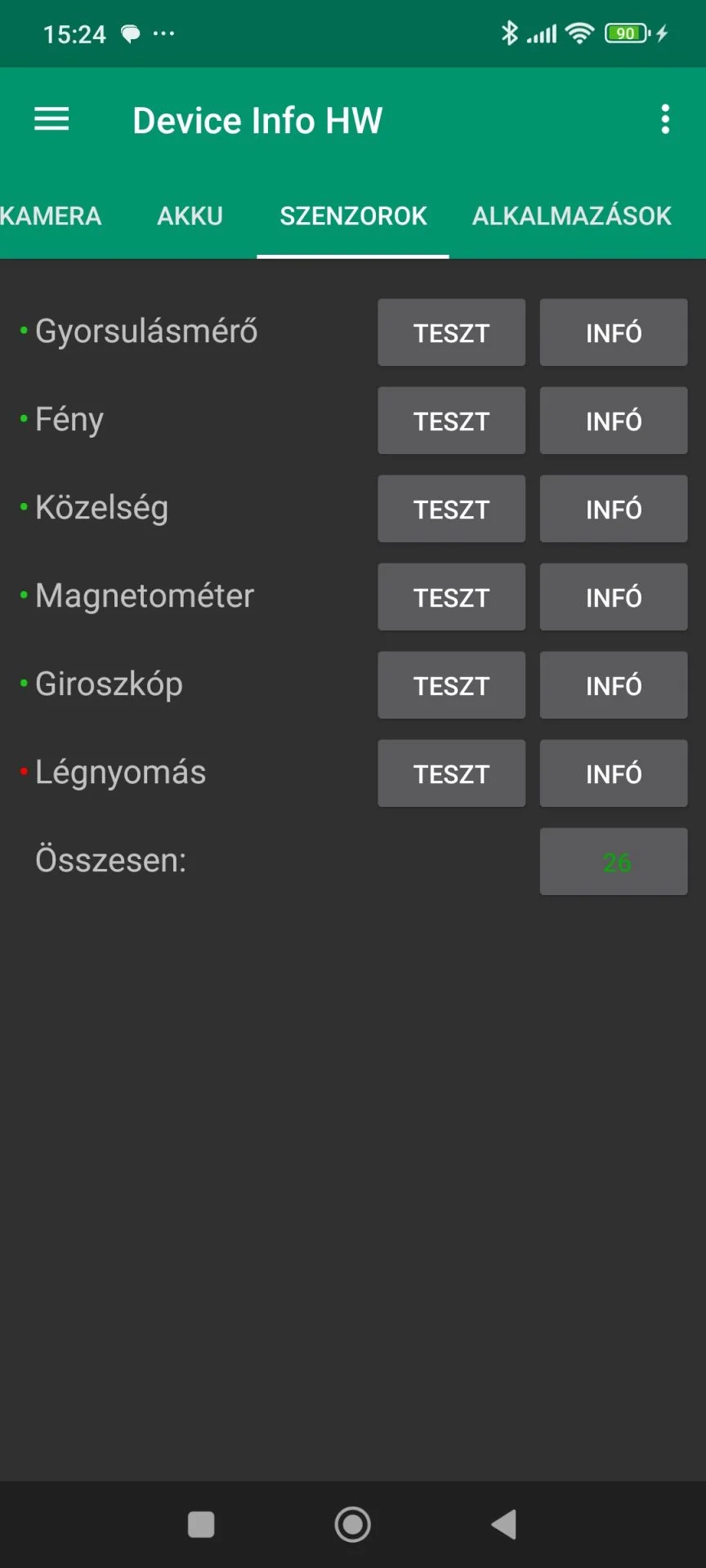
Task: Tap the Légnyomás sensor label
Action: (x=120, y=773)
